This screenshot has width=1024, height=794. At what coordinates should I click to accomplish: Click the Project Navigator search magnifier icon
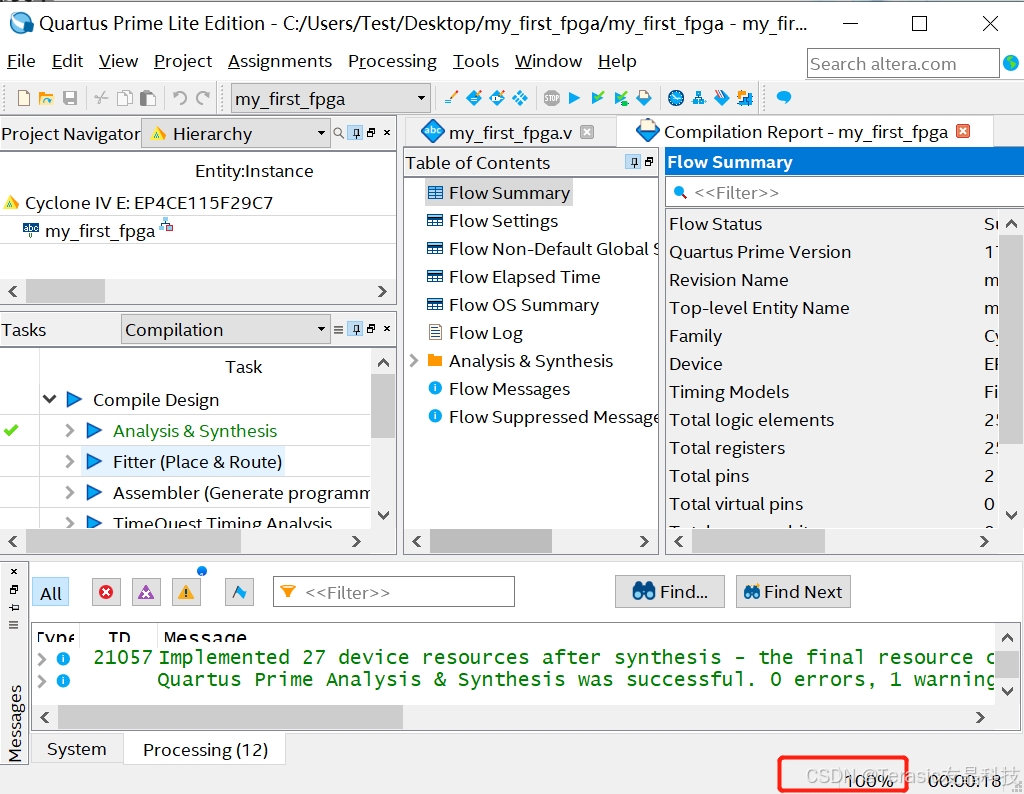(x=338, y=133)
